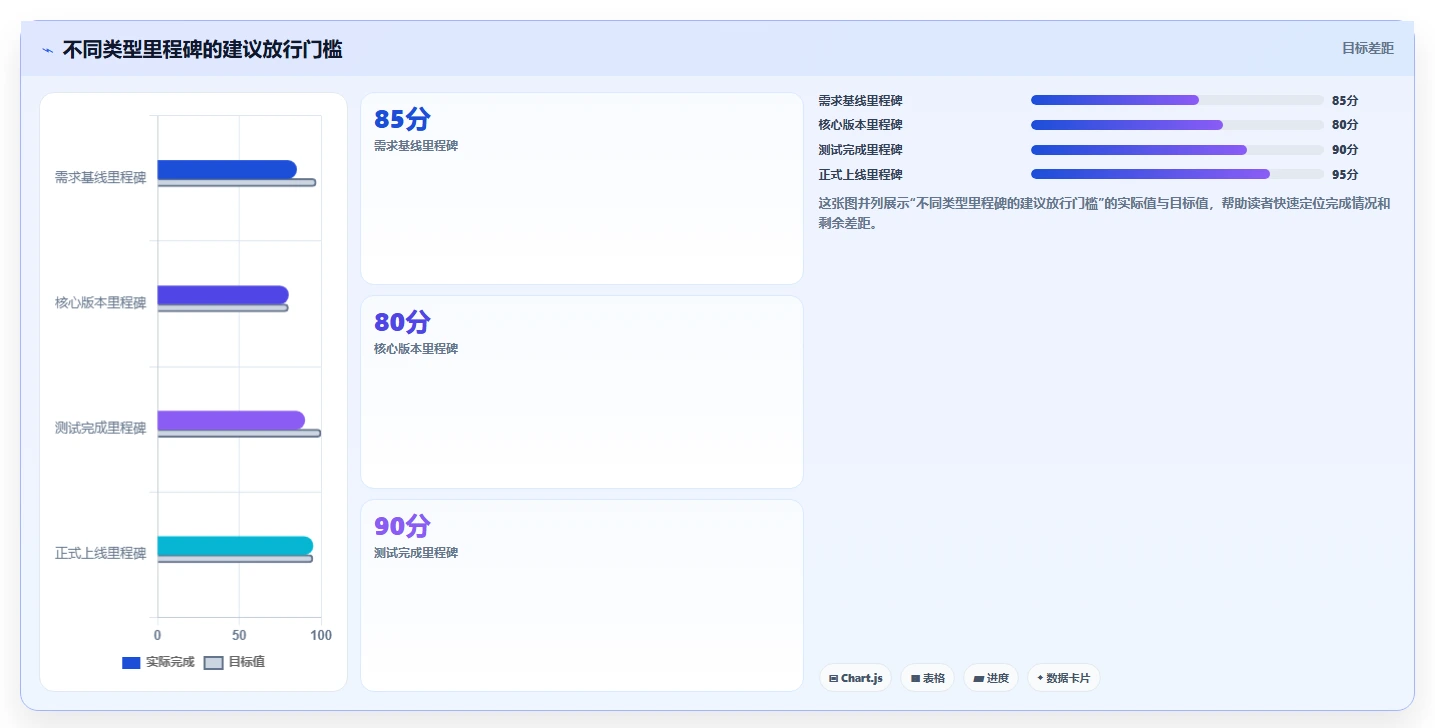
Task: Click the 100 tick on chart axis
Action: point(321,635)
